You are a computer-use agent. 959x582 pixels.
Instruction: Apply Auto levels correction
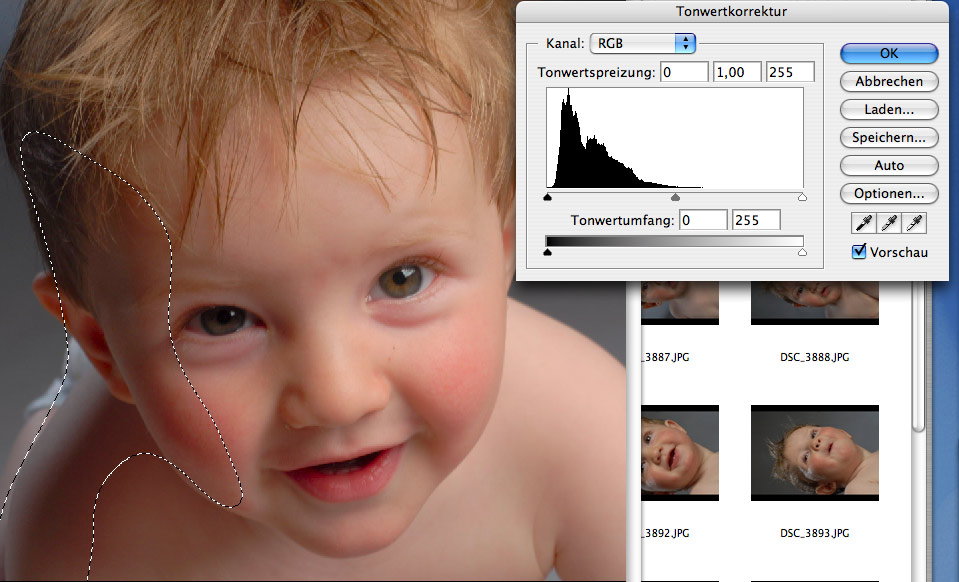889,165
